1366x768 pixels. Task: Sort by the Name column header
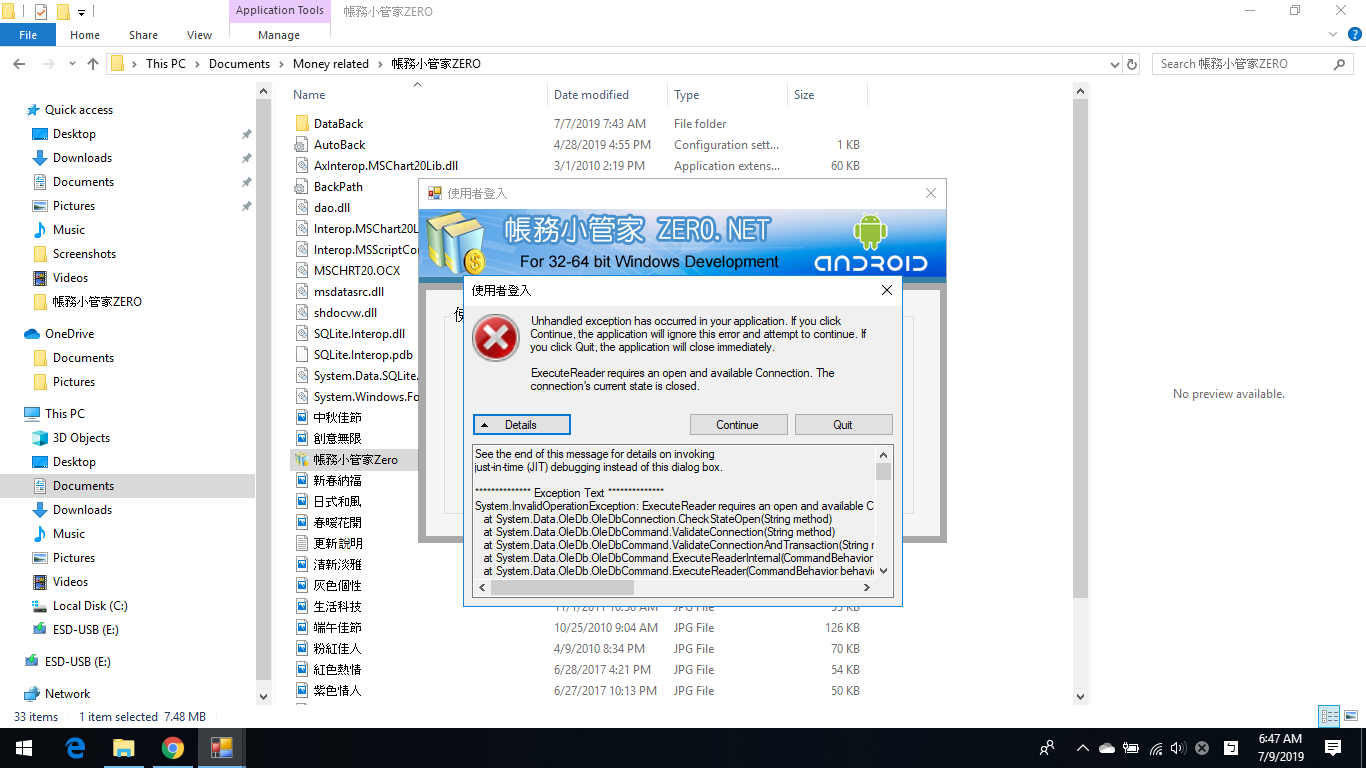pos(417,95)
